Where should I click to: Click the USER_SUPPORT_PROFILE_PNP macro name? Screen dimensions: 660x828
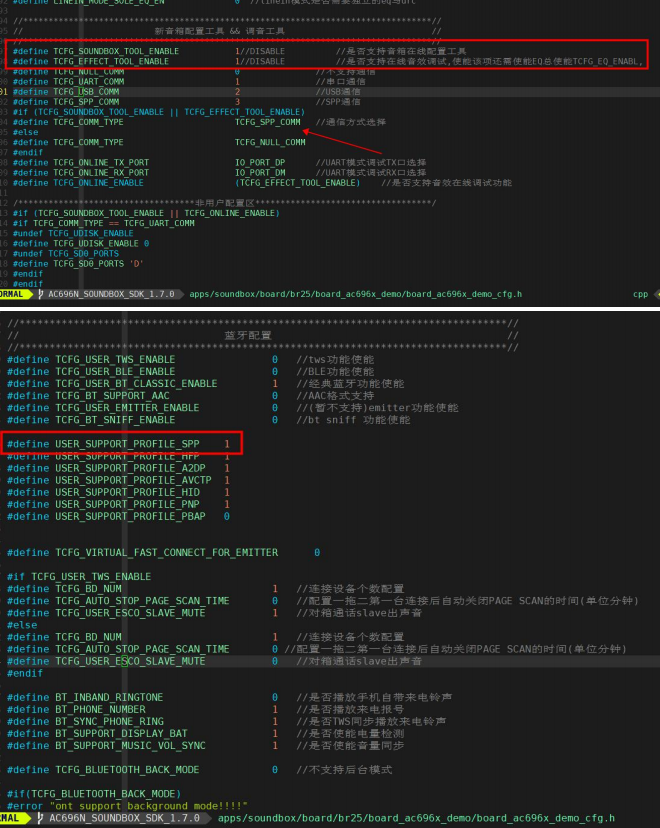[127, 505]
